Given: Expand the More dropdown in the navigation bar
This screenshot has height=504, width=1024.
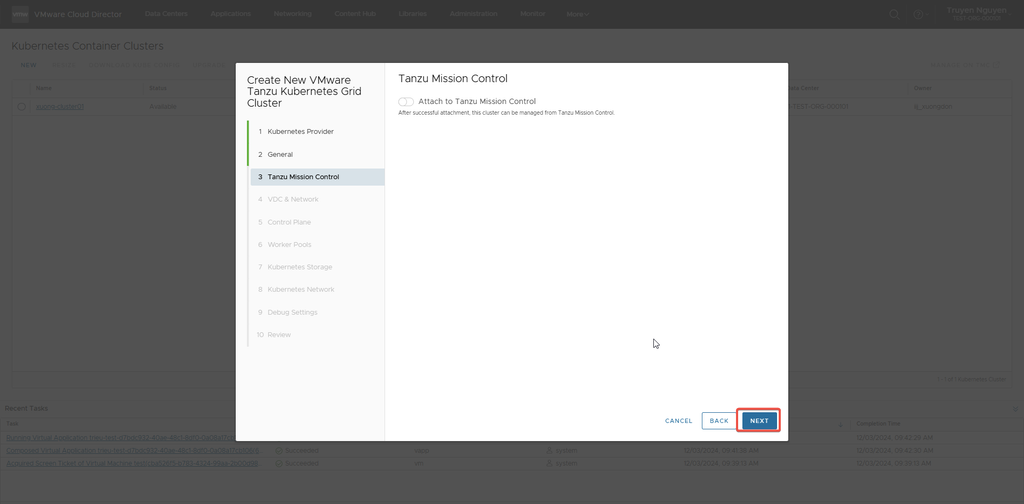Looking at the screenshot, I should click(x=578, y=14).
